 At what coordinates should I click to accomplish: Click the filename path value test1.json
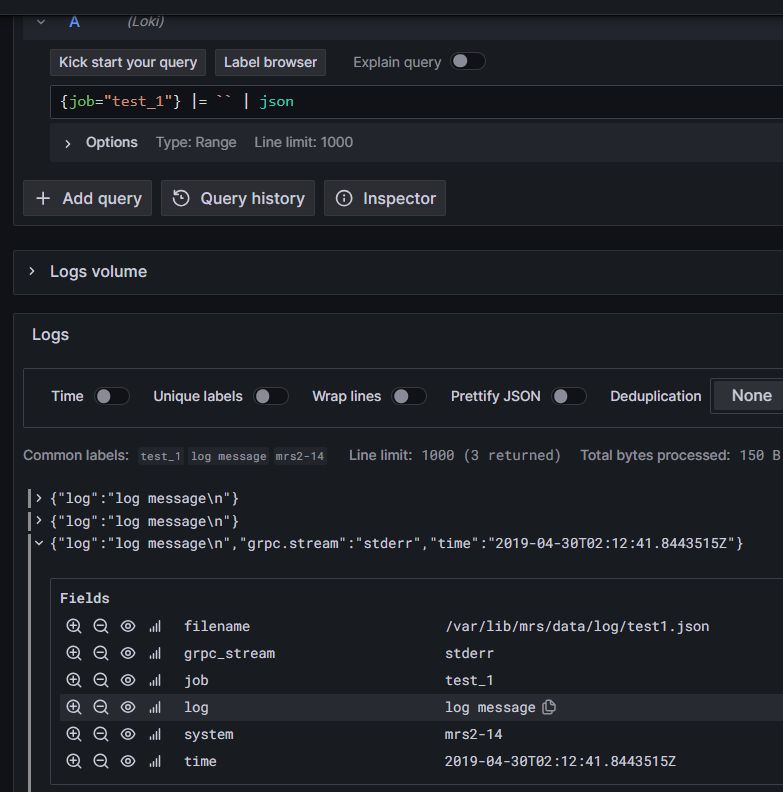pos(577,626)
